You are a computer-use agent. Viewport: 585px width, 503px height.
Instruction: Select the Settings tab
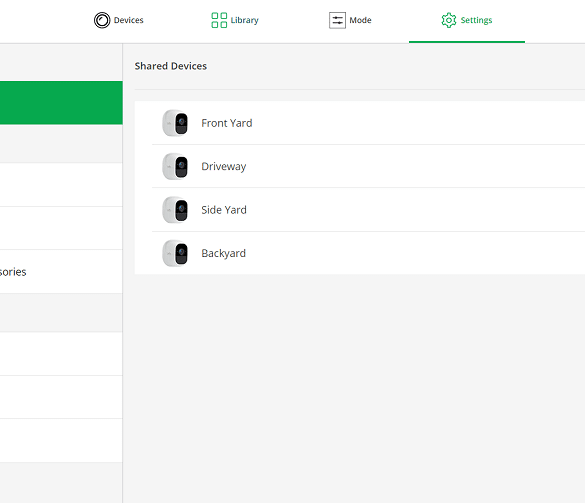tap(467, 20)
